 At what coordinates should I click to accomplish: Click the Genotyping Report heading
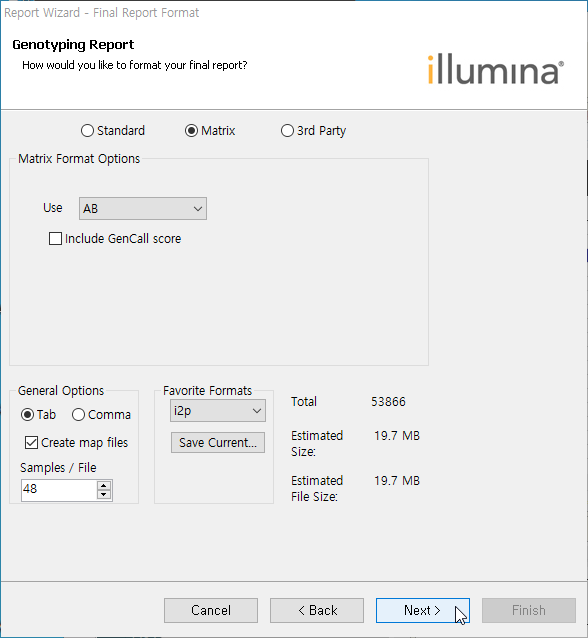pyautogui.click(x=73, y=45)
